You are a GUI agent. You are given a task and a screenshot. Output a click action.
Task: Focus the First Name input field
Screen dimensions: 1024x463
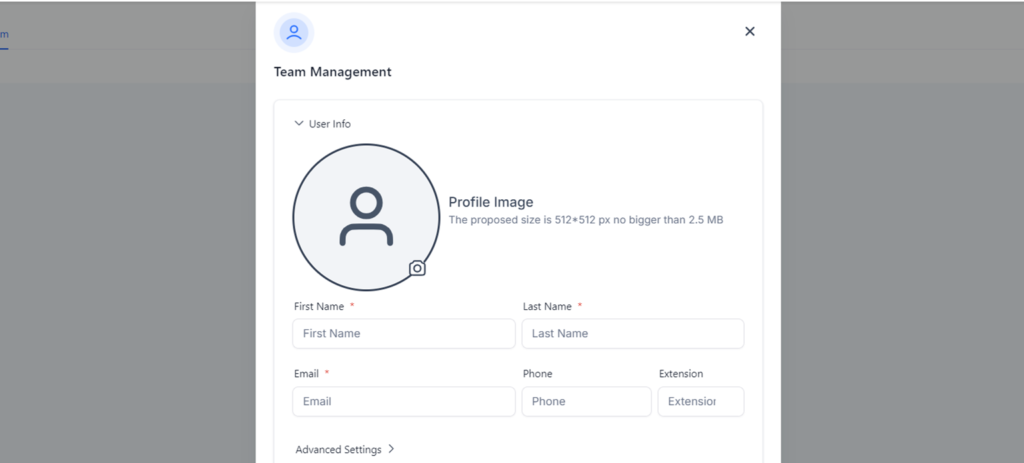click(x=403, y=334)
